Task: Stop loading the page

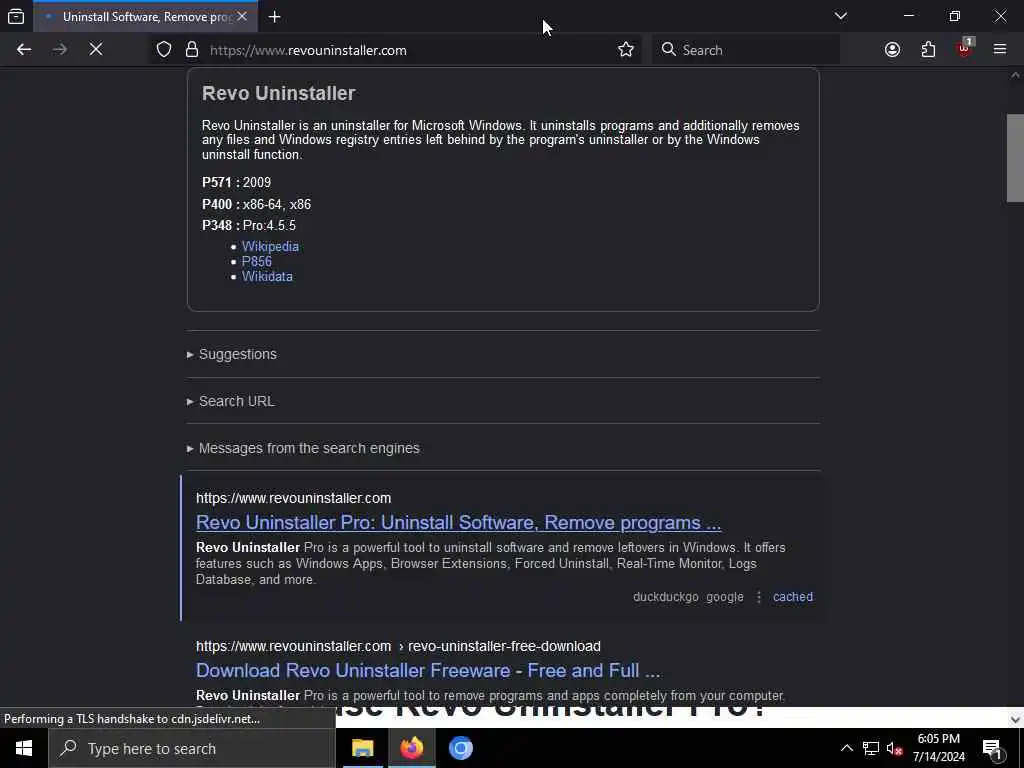Action: pos(96,50)
